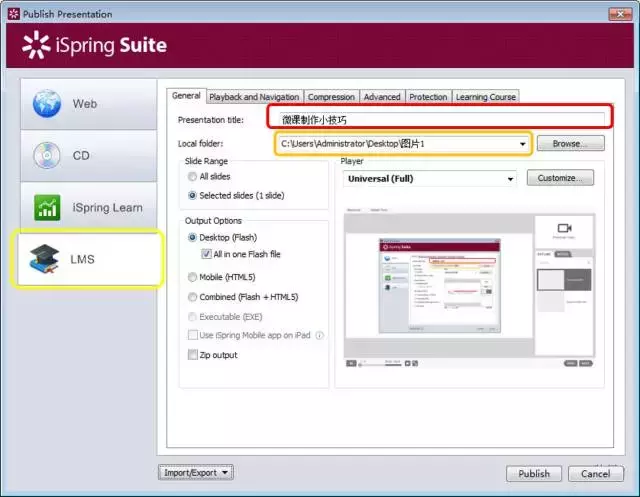Choose the CD disc icon
Viewport: 640px width, 497px height.
point(47,155)
